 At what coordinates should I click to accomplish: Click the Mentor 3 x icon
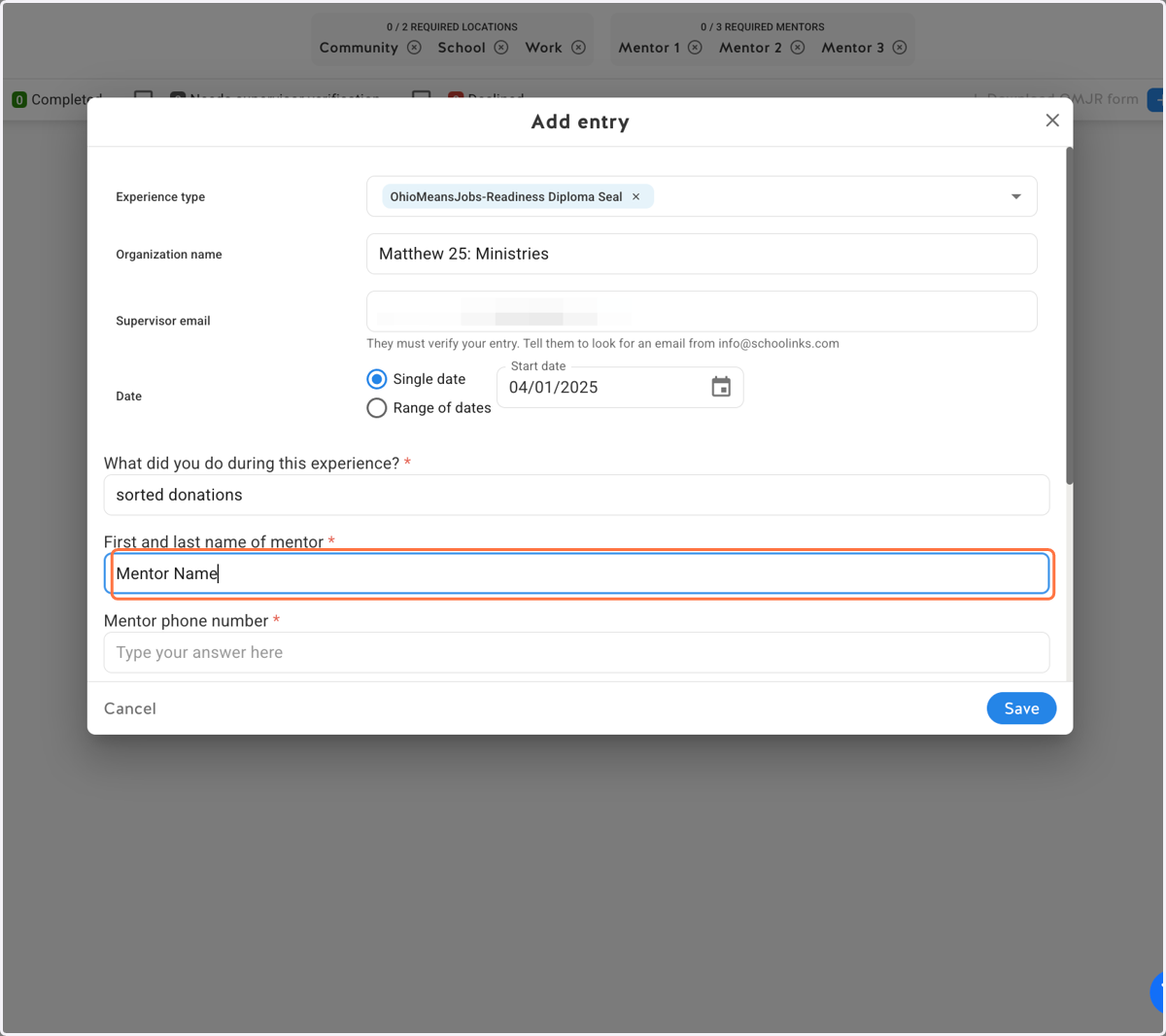900,48
